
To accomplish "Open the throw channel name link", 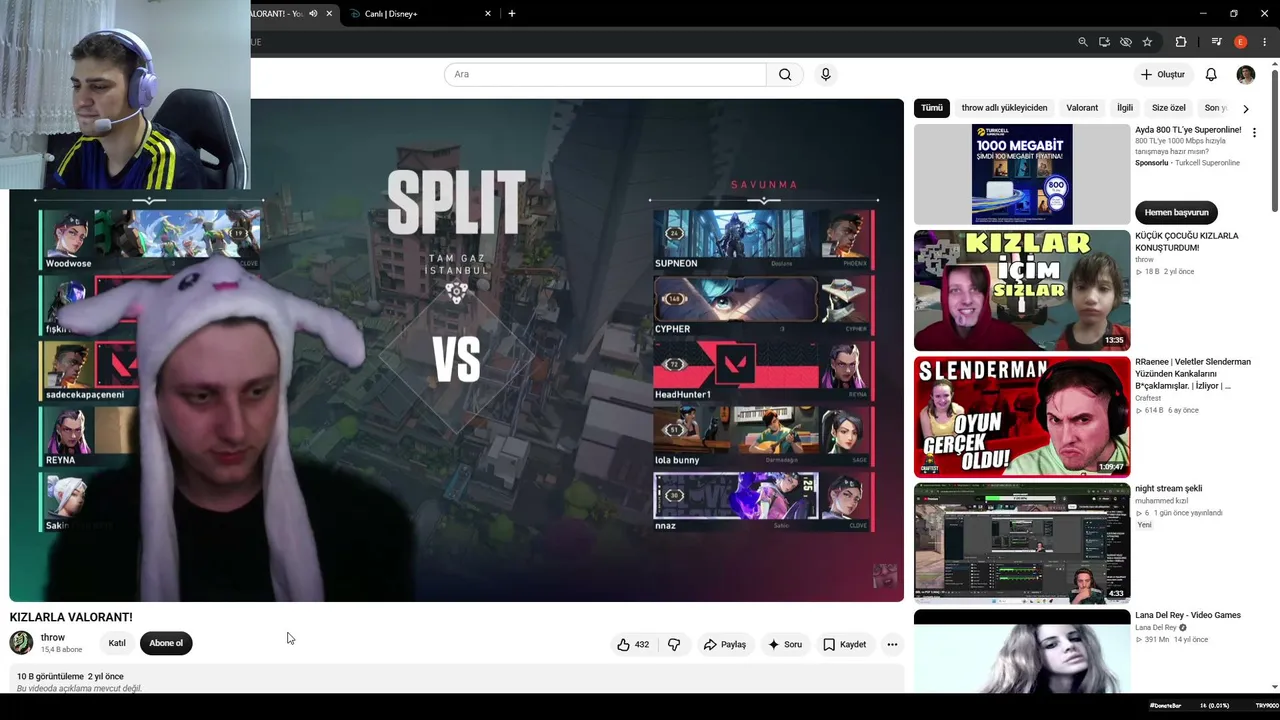I will tap(53, 637).
